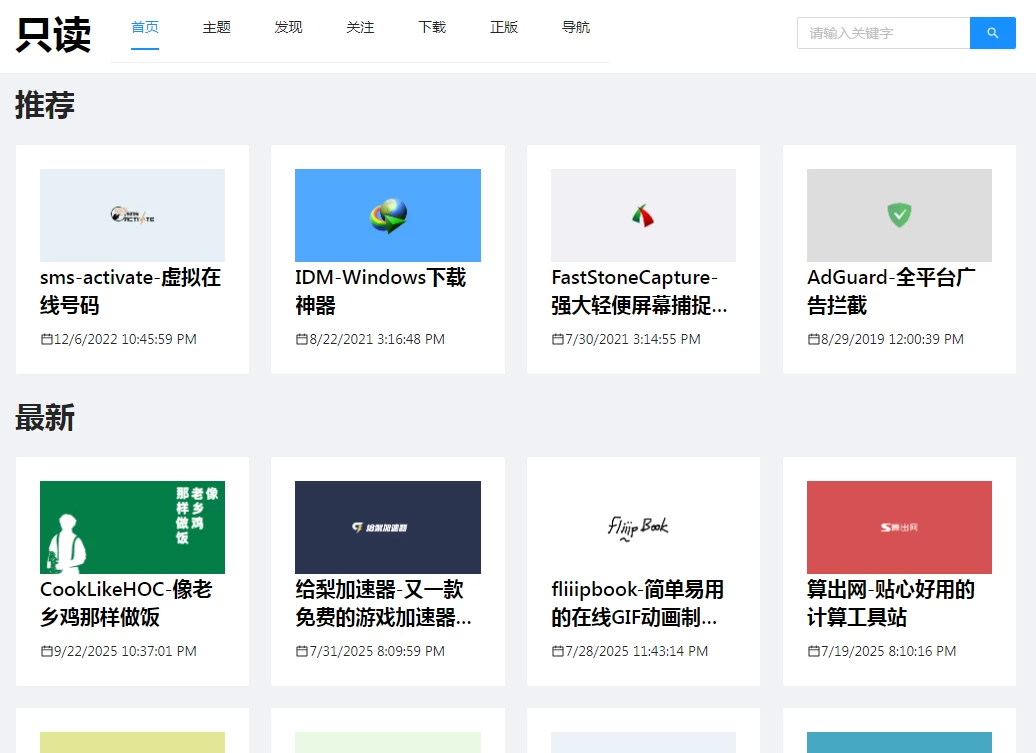Click the AdGuard green shield icon

[899, 214]
